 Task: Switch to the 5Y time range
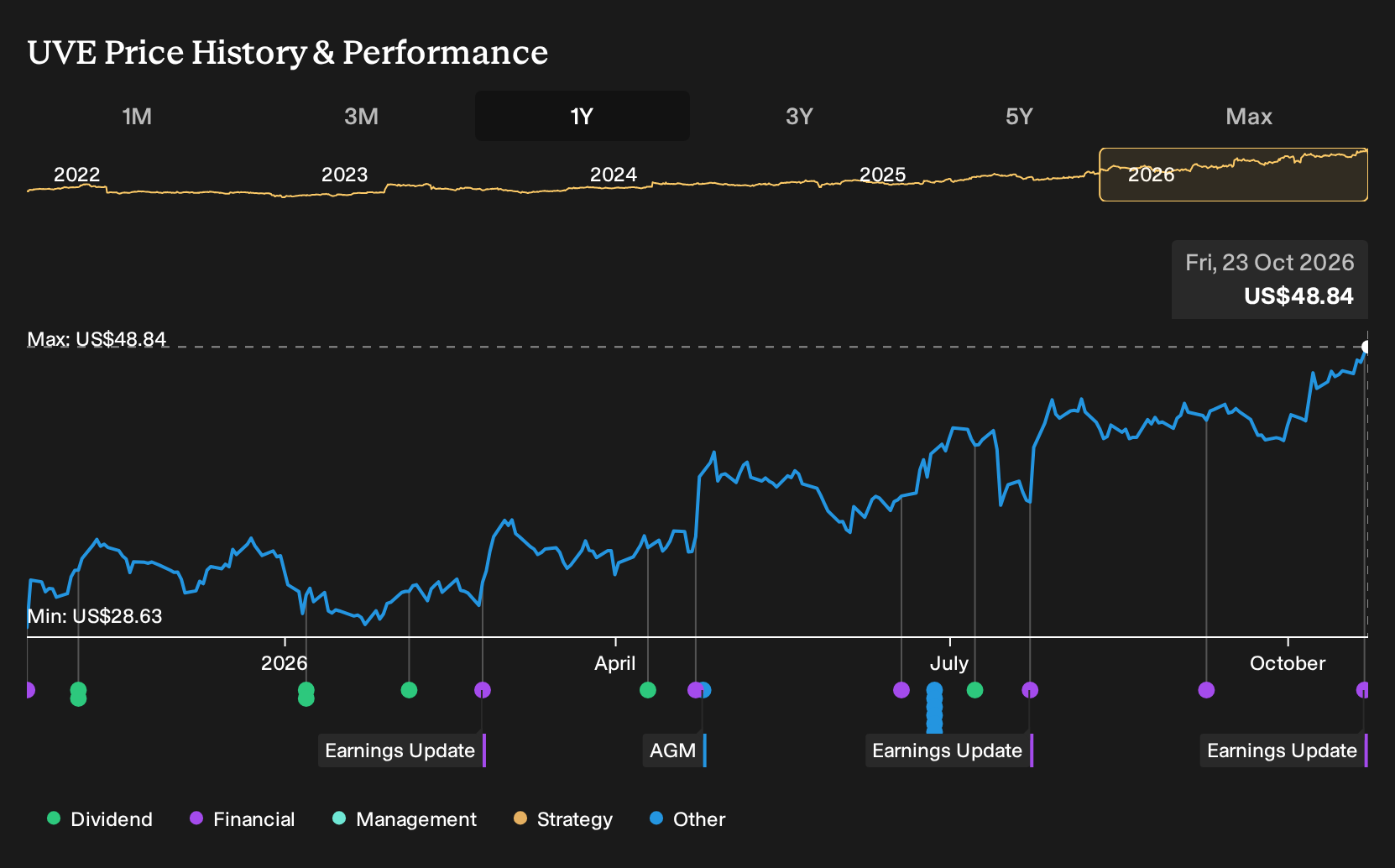point(1019,116)
